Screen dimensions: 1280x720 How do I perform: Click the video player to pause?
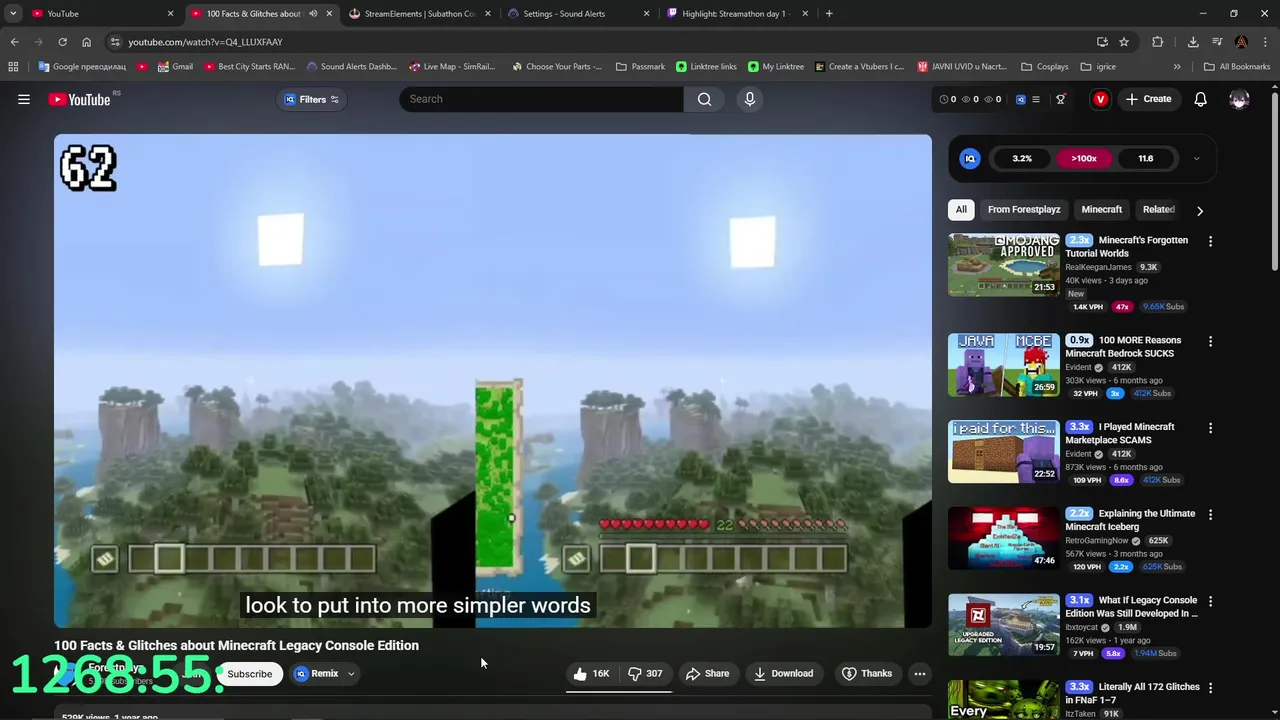[492, 380]
